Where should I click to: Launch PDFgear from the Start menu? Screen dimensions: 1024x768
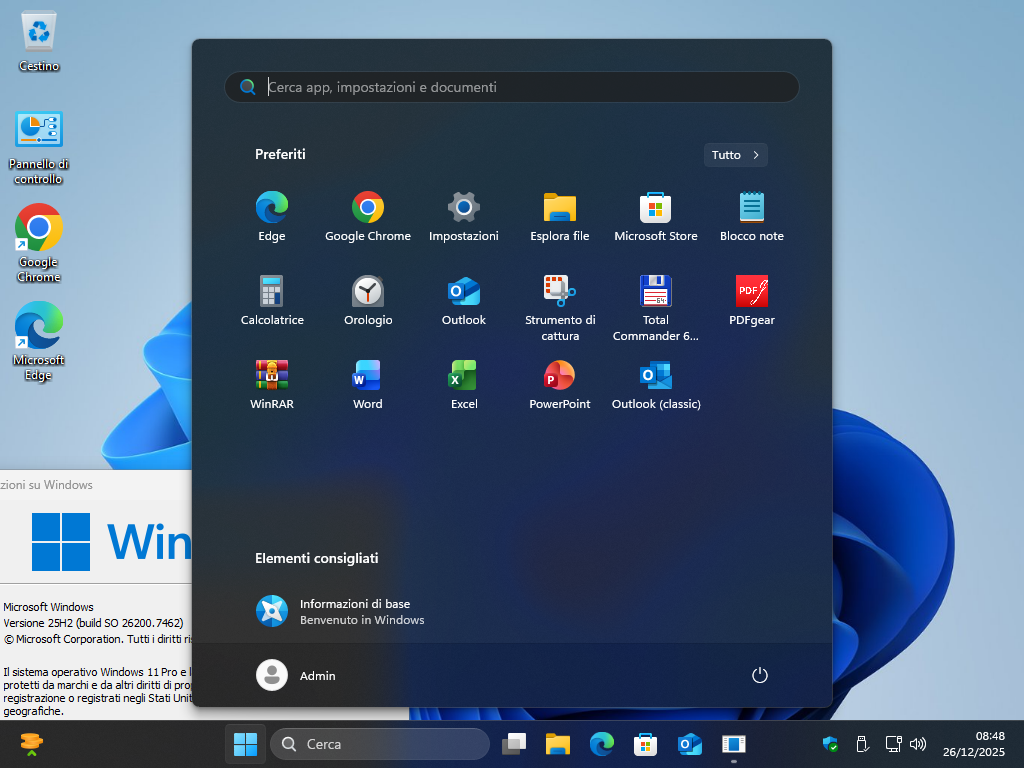(x=752, y=300)
